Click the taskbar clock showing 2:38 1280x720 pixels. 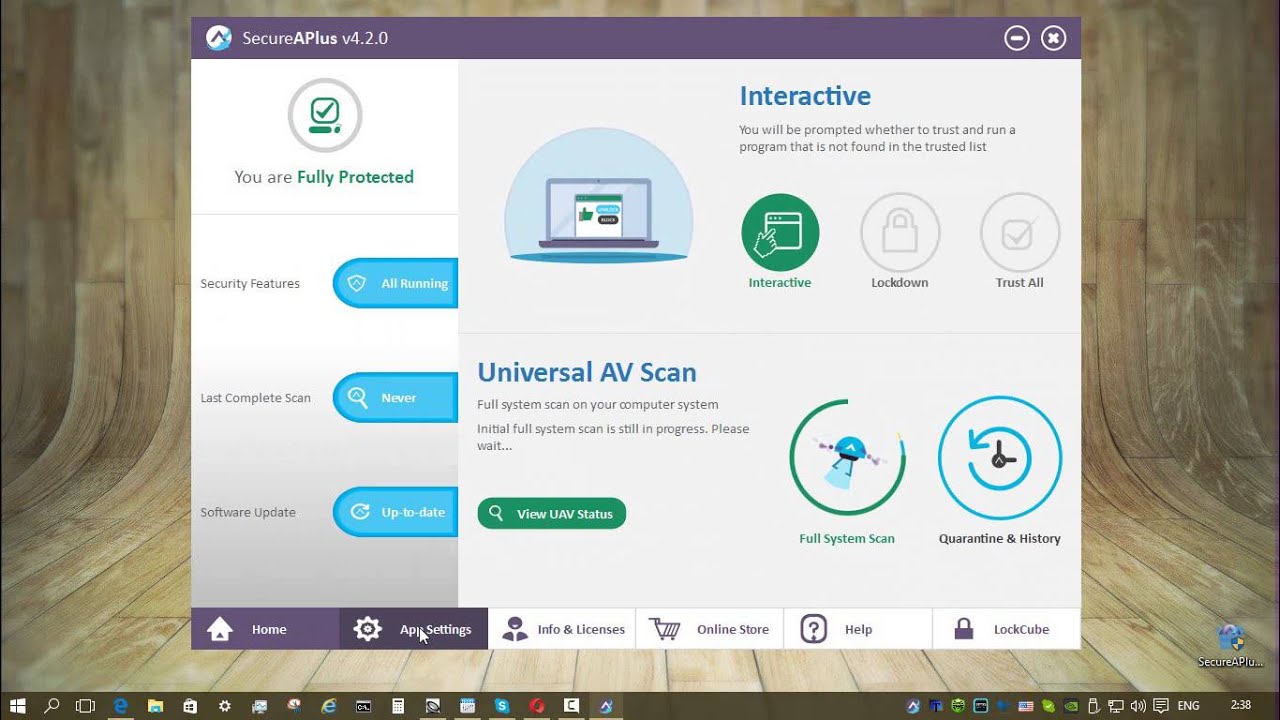(1241, 705)
